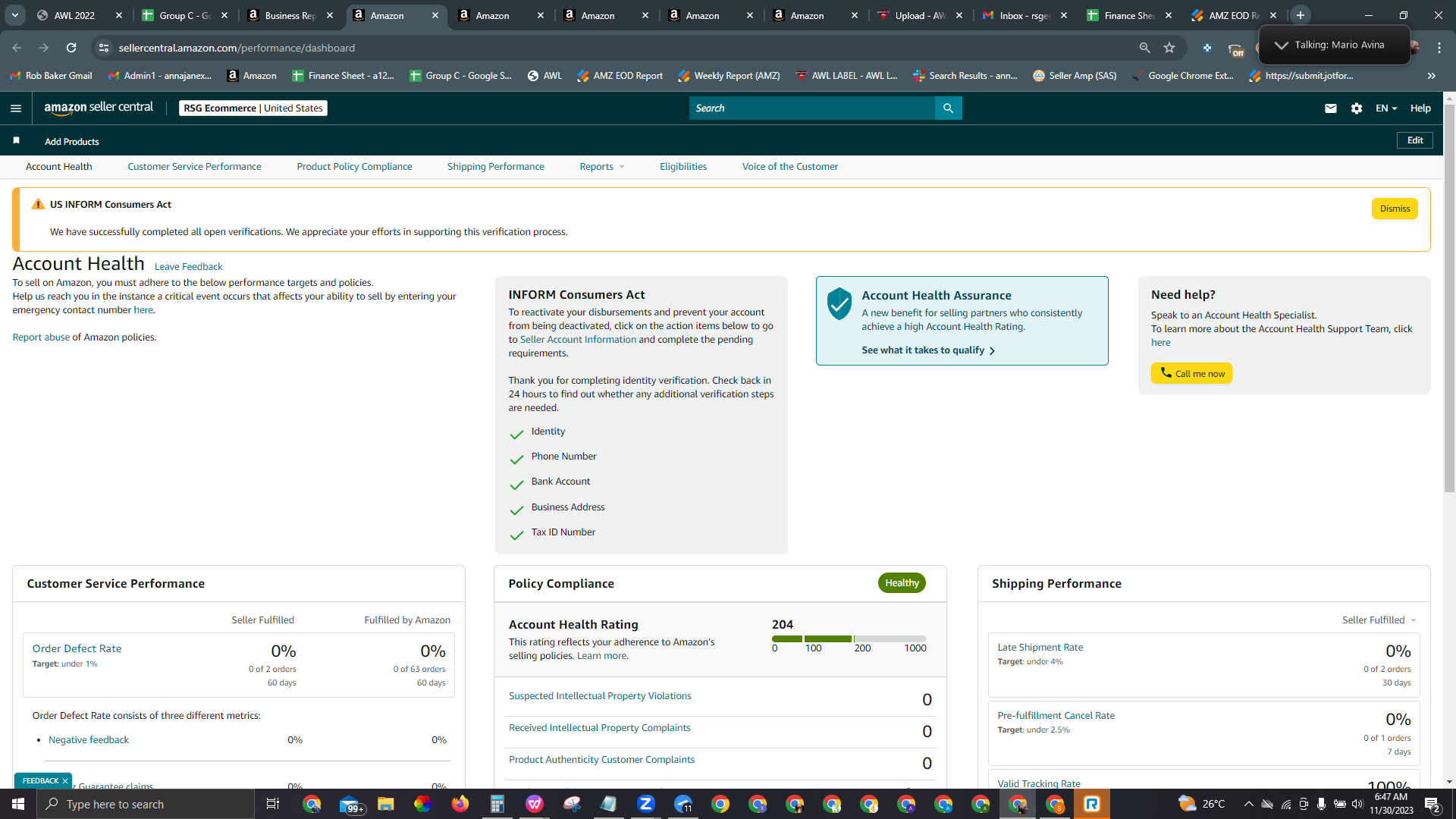Open the Rob Baker Gmail bookmark
This screenshot has height=819, width=1456.
point(51,76)
